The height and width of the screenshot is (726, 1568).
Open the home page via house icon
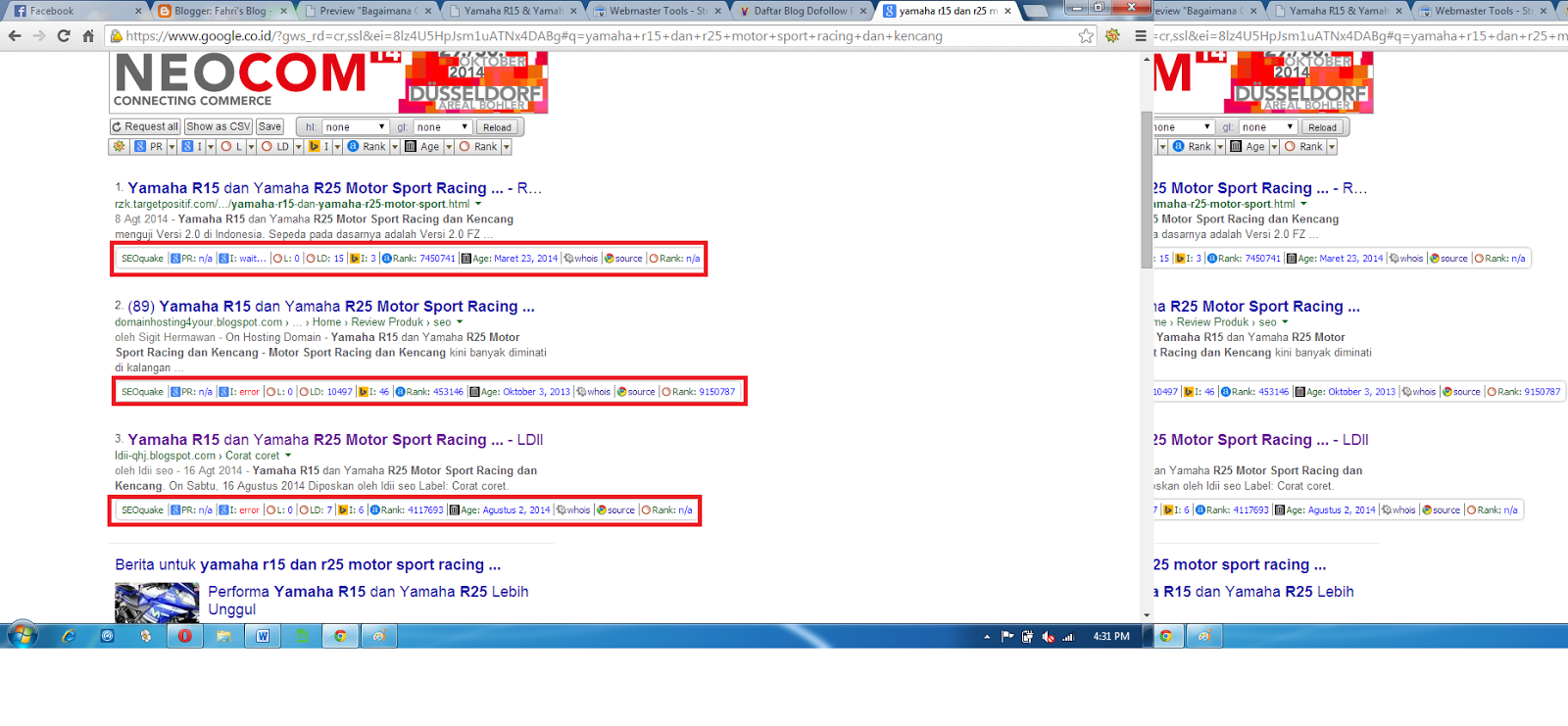[88, 35]
